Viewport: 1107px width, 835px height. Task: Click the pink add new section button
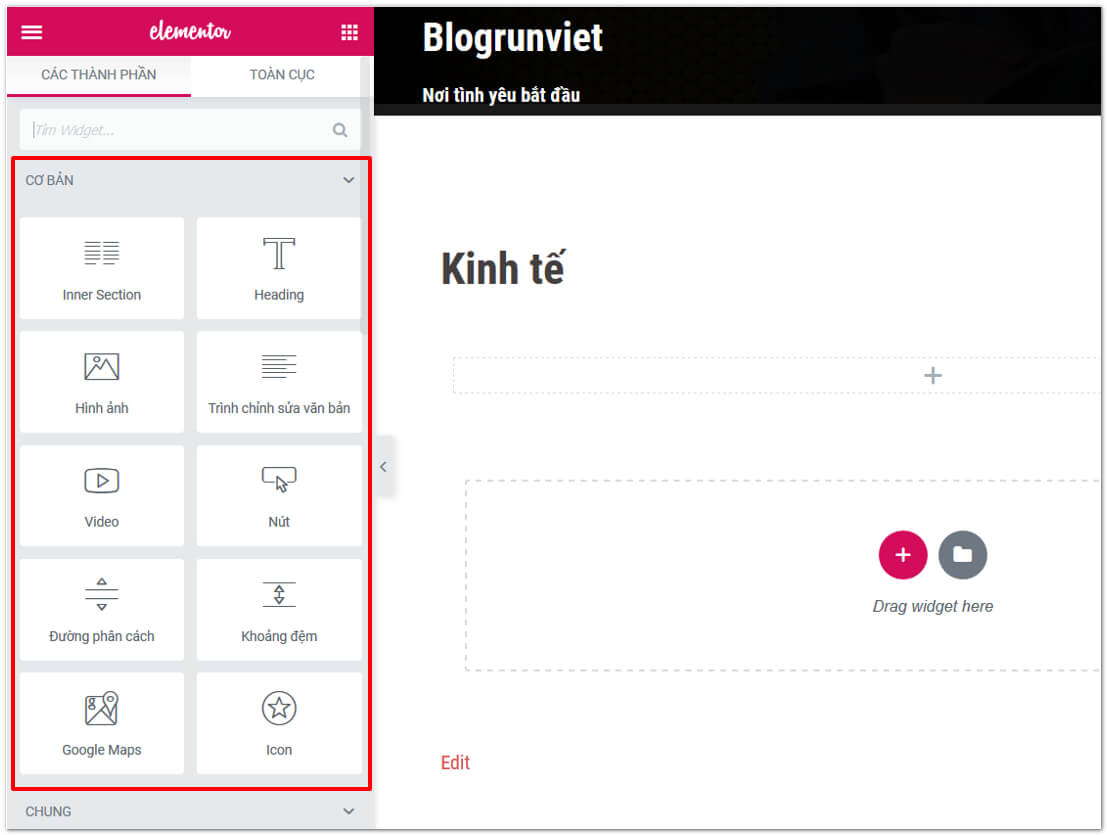pos(902,555)
